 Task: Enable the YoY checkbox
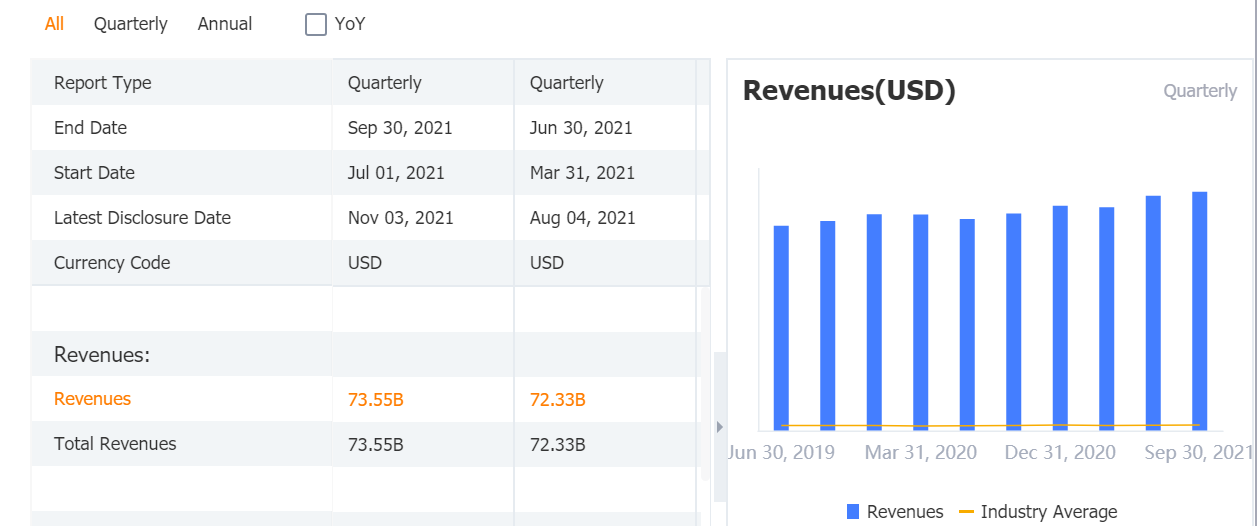[x=316, y=24]
